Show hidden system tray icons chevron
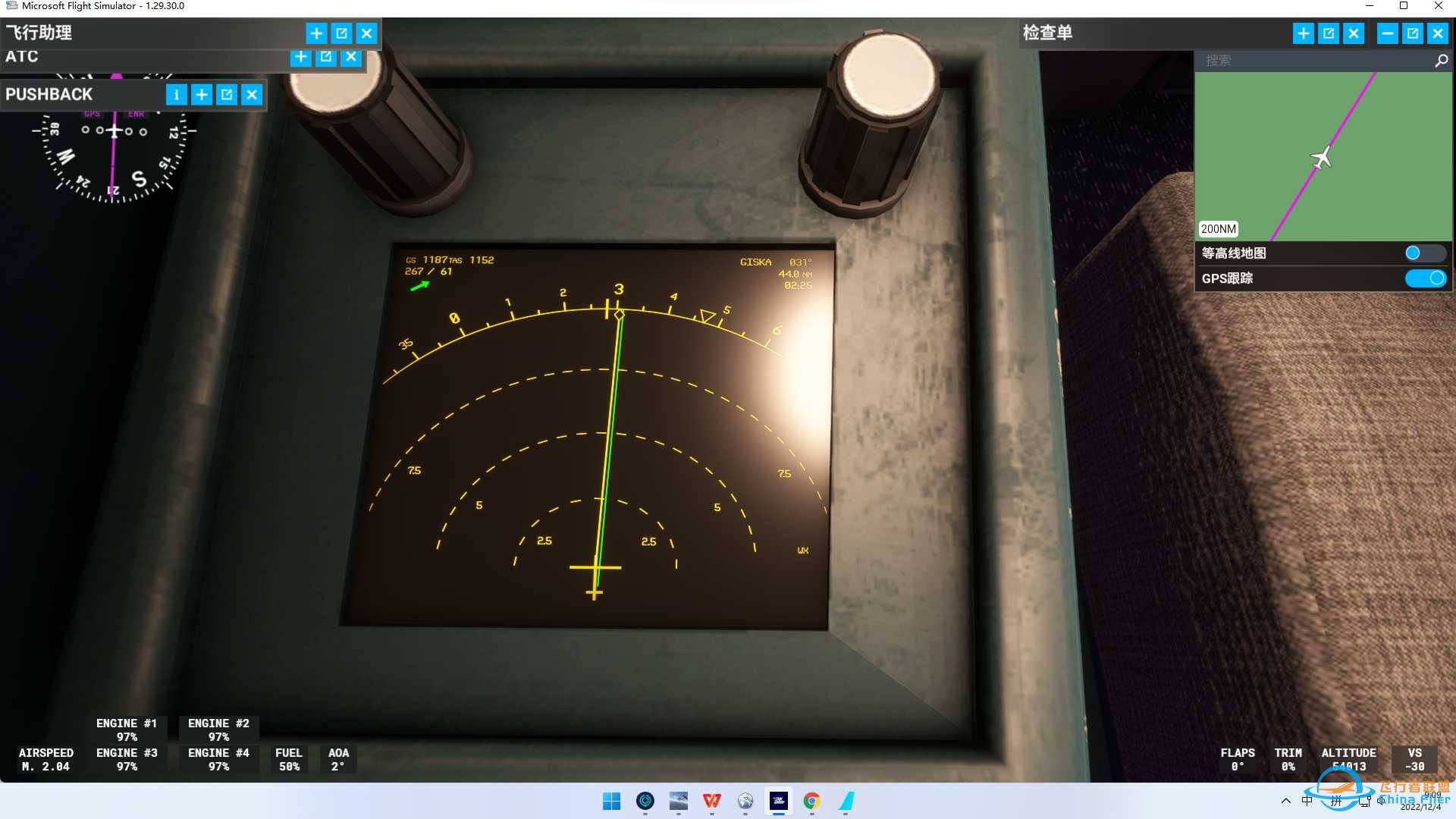Viewport: 1456px width, 819px height. pyautogui.click(x=1285, y=801)
